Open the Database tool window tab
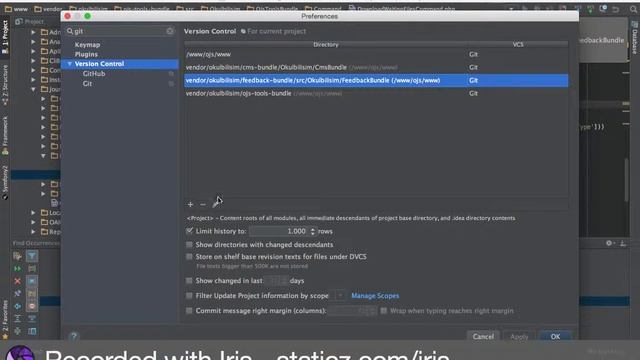 pos(635,39)
